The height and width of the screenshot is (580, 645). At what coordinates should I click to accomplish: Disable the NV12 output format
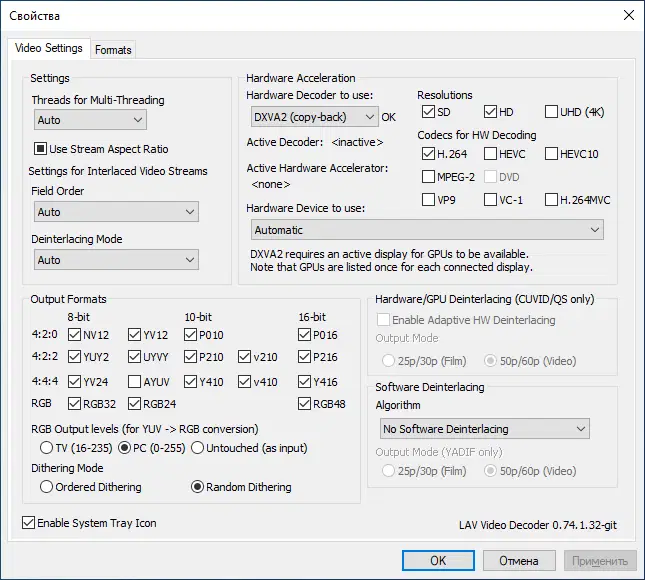point(75,335)
